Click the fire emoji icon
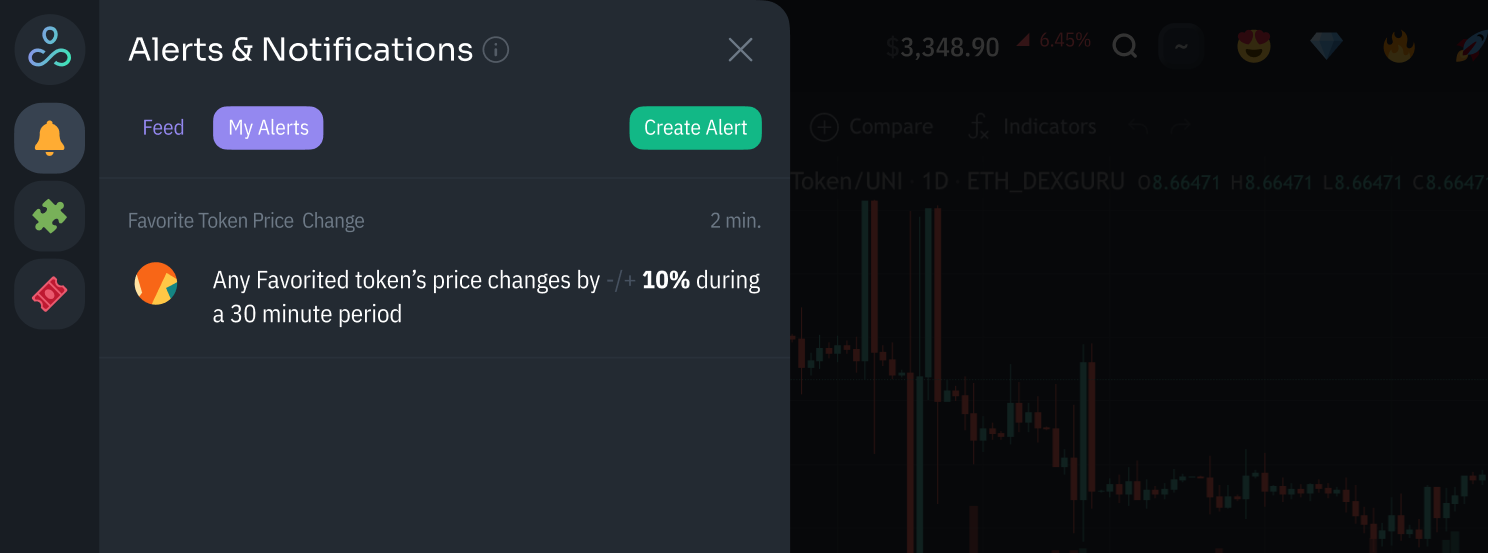1488x553 pixels. [1399, 46]
